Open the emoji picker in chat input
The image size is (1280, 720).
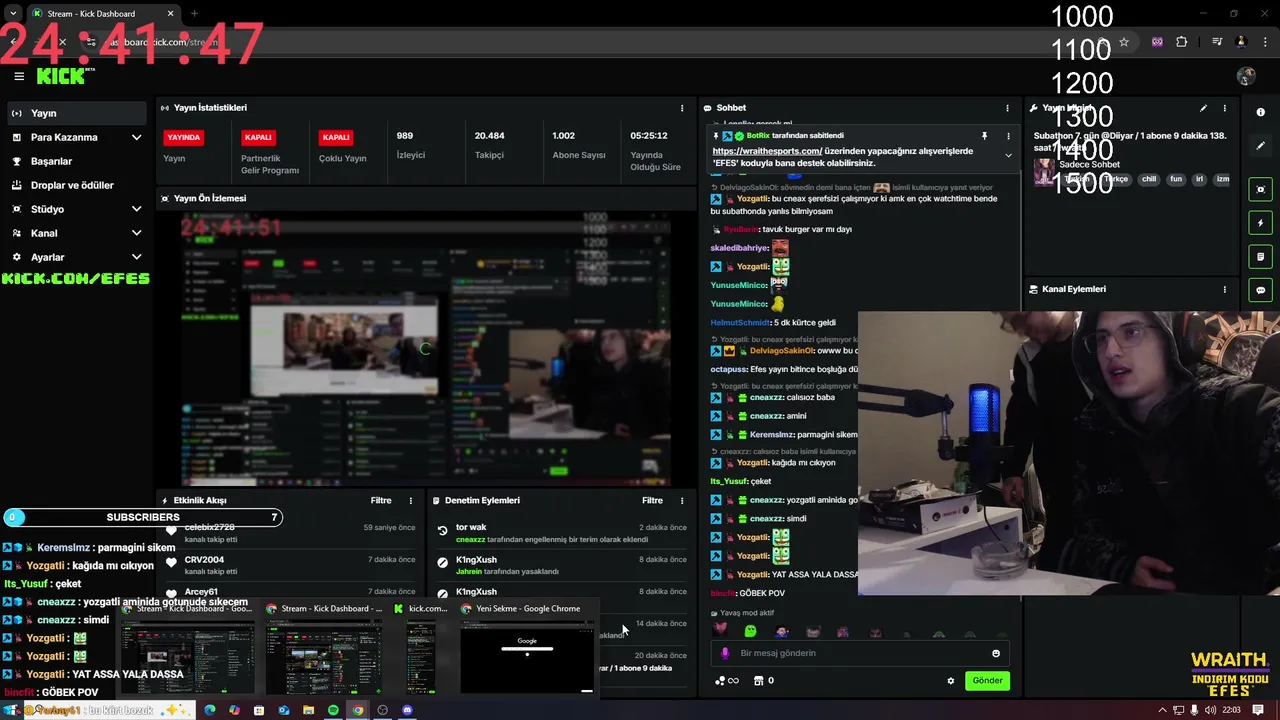[996, 653]
